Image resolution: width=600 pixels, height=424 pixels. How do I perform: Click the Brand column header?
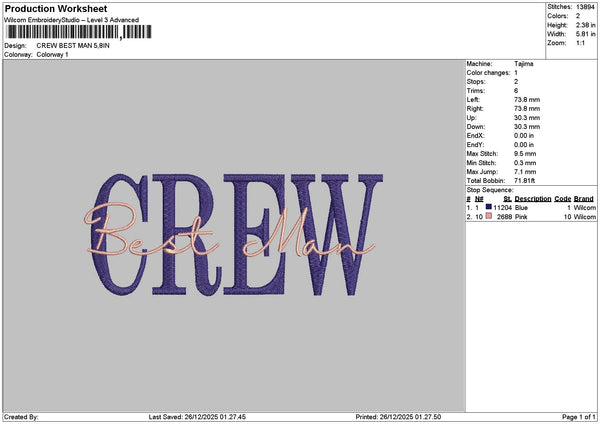(584, 199)
